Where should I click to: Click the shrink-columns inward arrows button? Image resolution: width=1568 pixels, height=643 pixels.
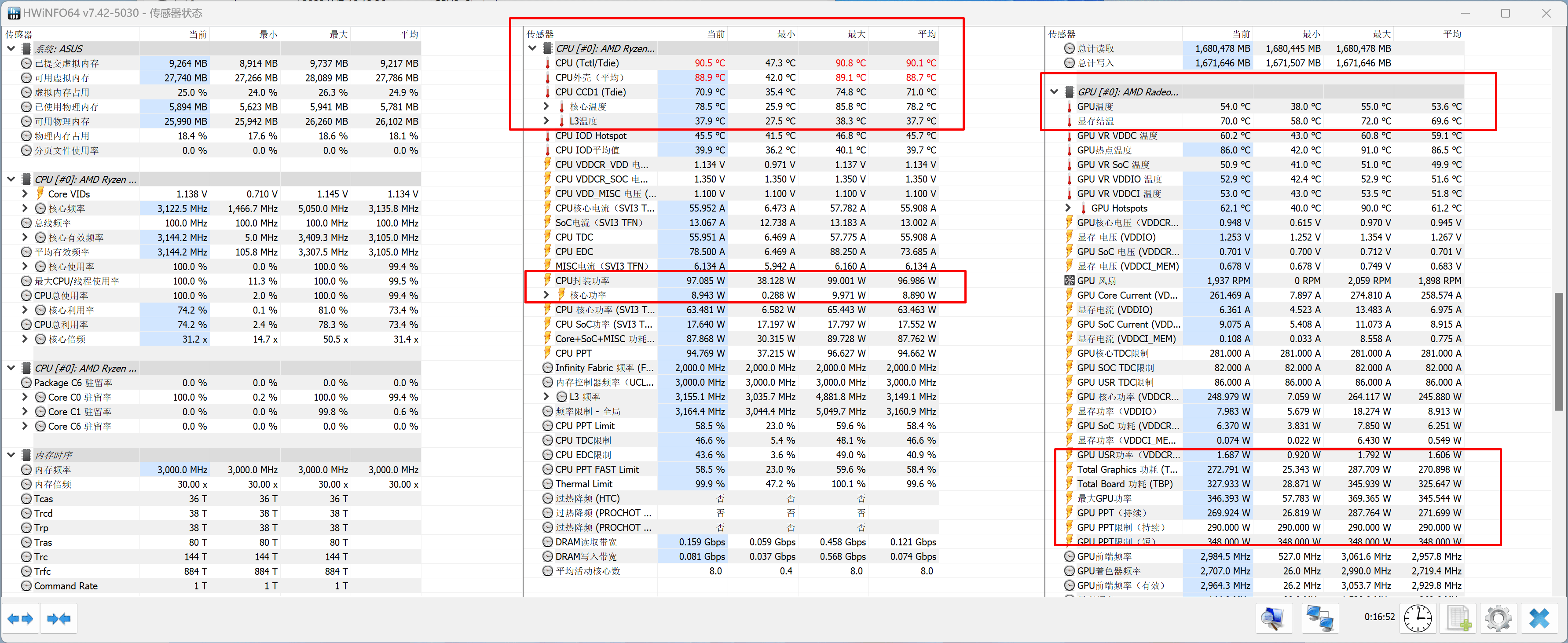59,619
